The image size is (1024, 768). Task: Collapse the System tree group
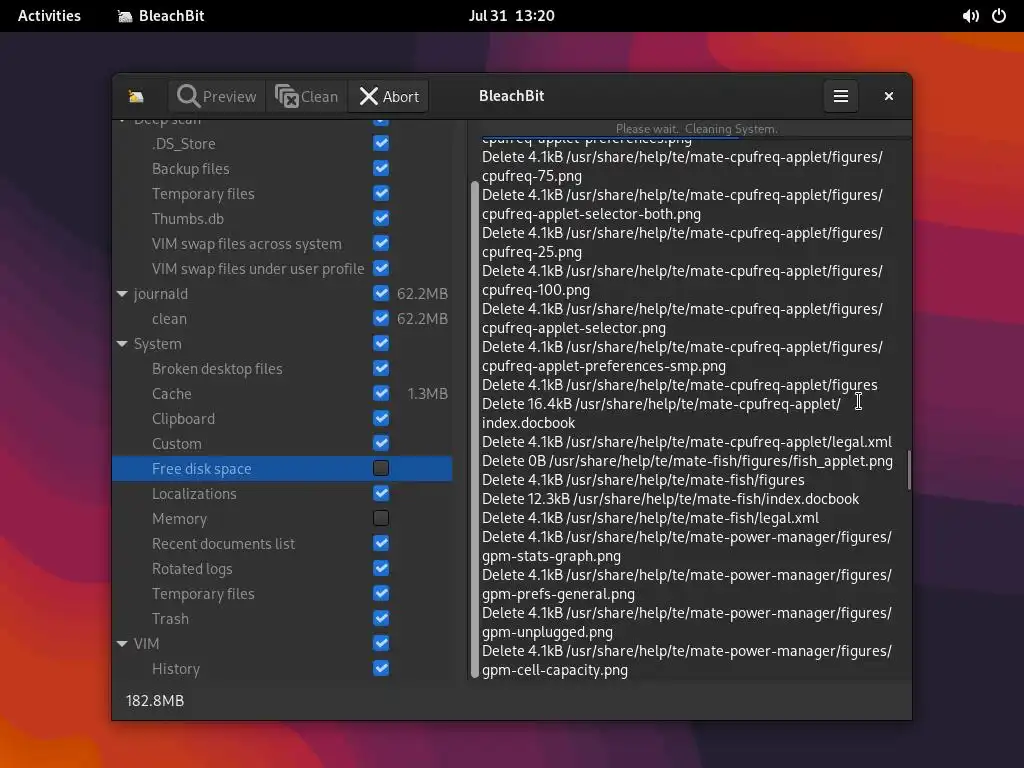(122, 344)
